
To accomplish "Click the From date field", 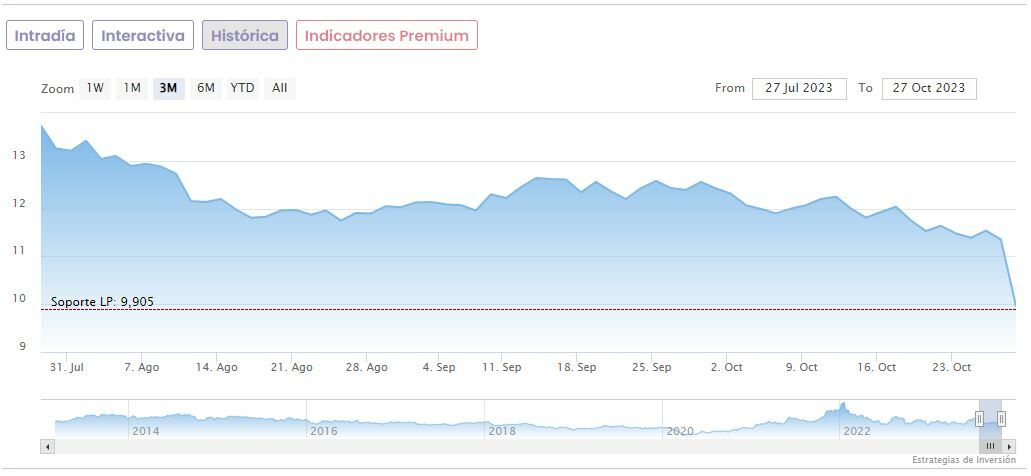I will pyautogui.click(x=799, y=88).
